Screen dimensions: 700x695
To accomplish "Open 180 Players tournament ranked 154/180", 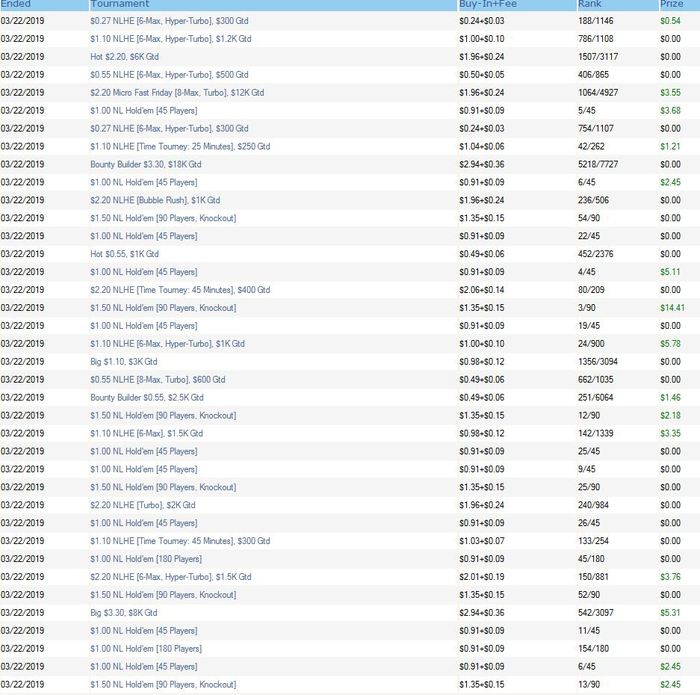I will (146, 649).
